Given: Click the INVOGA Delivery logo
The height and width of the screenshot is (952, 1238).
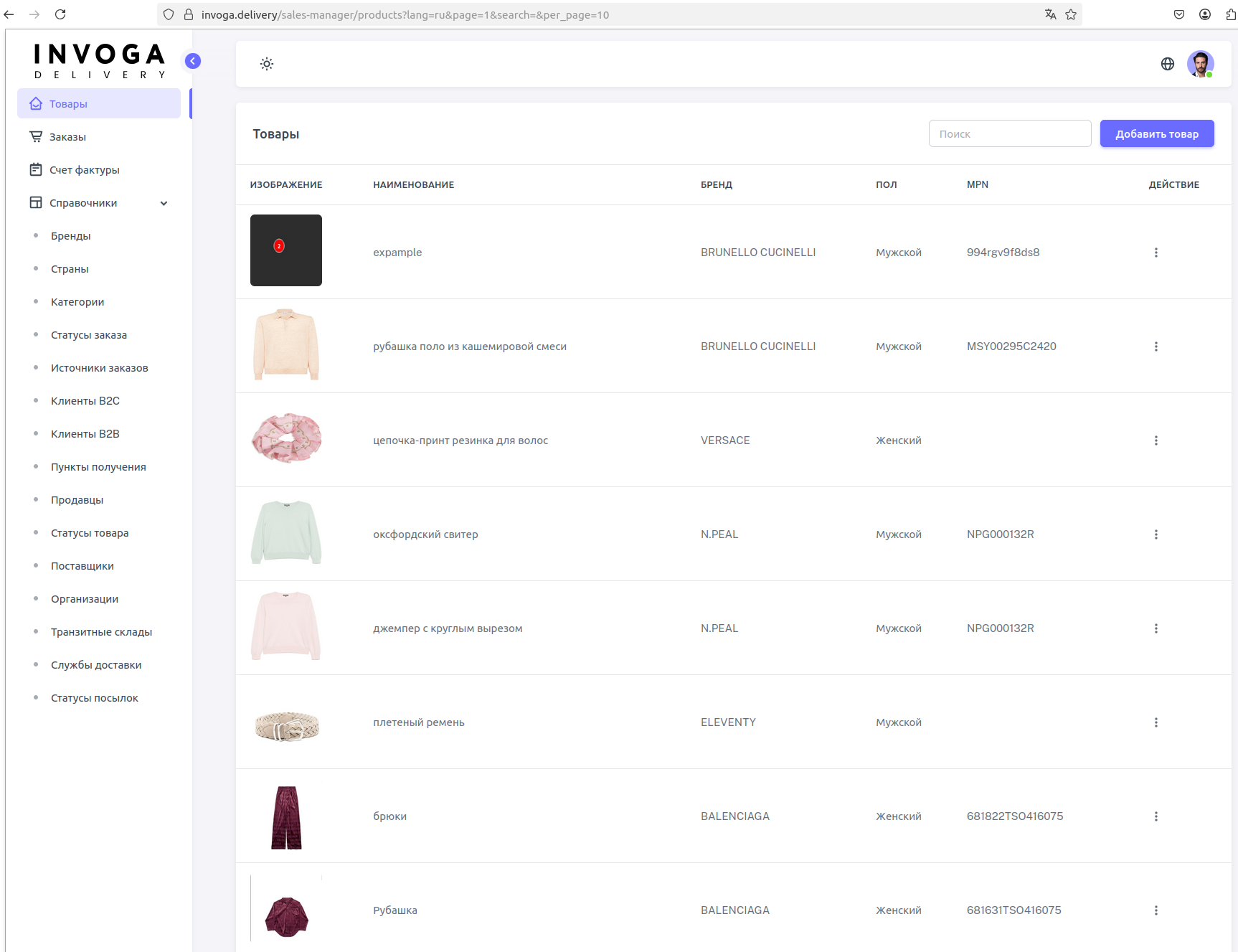Looking at the screenshot, I should pyautogui.click(x=100, y=61).
